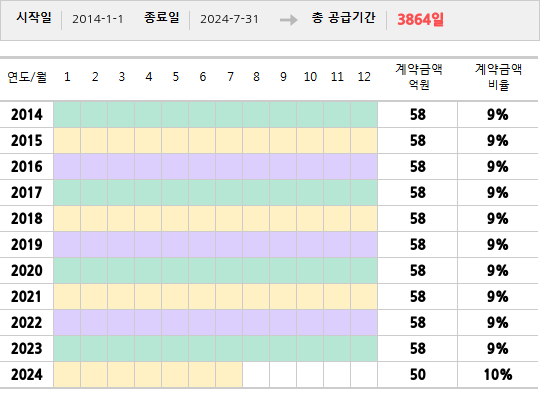Click the 계약금액 비율 column header
The height and width of the screenshot is (394, 550).
498,77
